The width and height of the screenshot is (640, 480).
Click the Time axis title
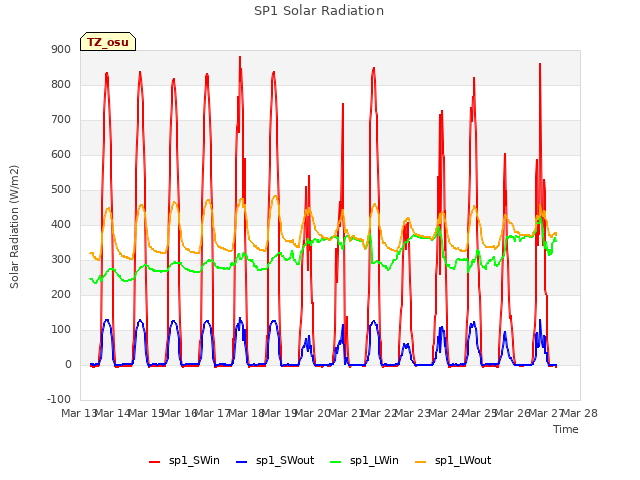[x=566, y=429]
